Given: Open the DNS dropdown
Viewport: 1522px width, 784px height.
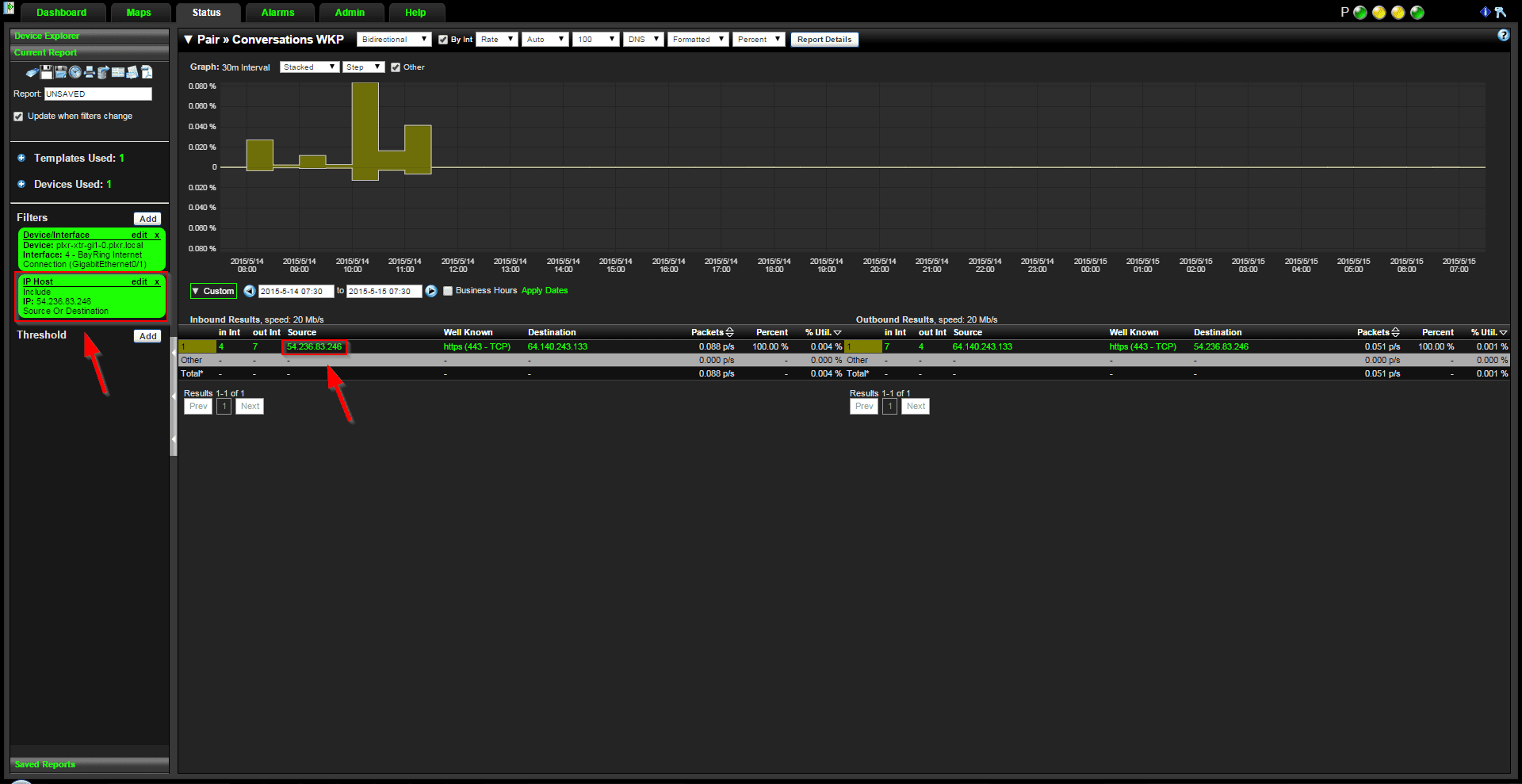Looking at the screenshot, I should 644,40.
